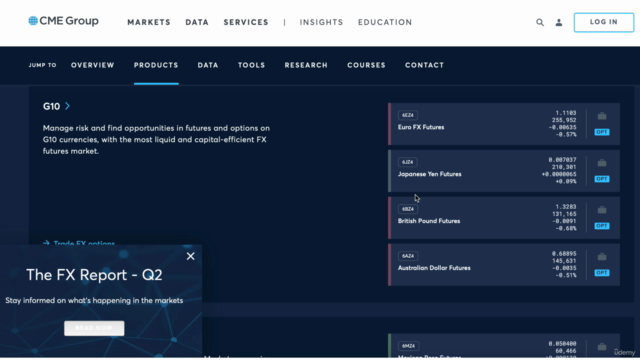Click OPT badge for British Pound Futures
The image size is (640, 360).
click(602, 226)
